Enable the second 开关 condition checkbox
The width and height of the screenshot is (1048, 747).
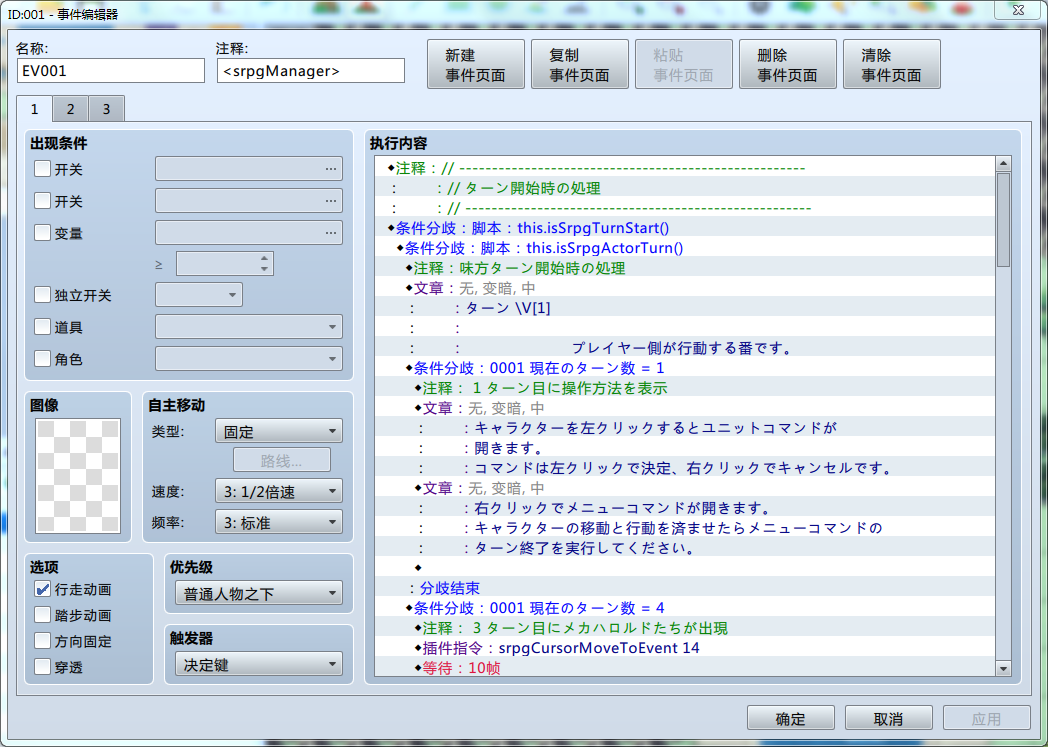pyautogui.click(x=42, y=200)
